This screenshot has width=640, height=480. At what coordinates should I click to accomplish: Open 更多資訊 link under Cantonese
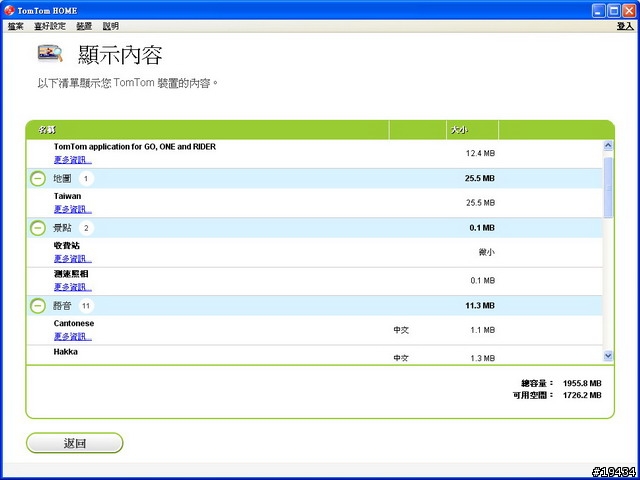(73, 336)
